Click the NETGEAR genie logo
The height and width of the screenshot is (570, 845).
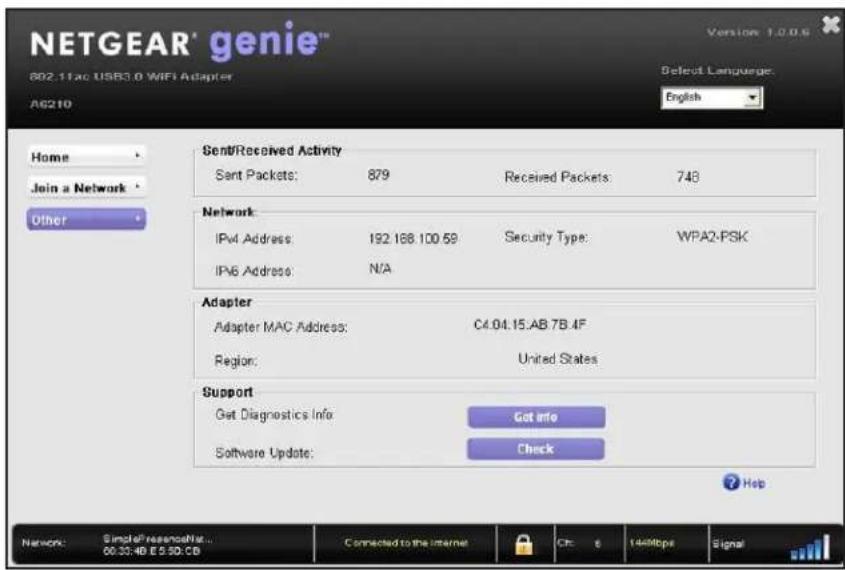[179, 42]
